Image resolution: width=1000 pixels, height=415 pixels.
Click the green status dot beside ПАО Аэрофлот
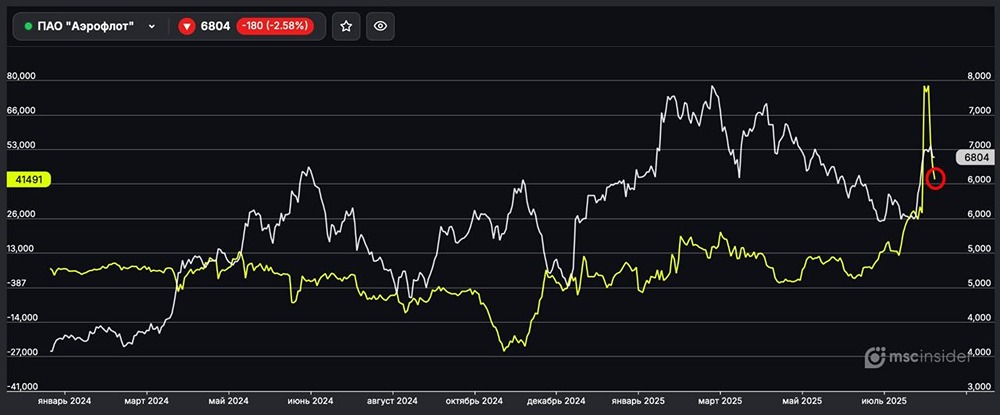[28, 27]
